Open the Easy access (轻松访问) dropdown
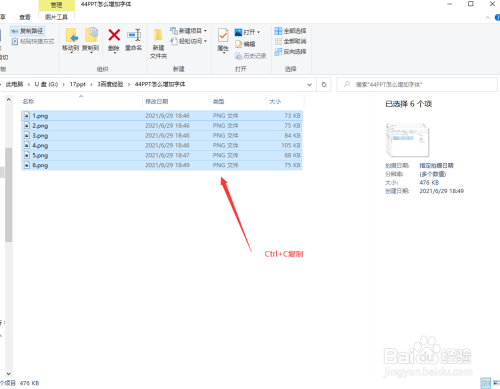This screenshot has height=389, width=500. [188, 41]
